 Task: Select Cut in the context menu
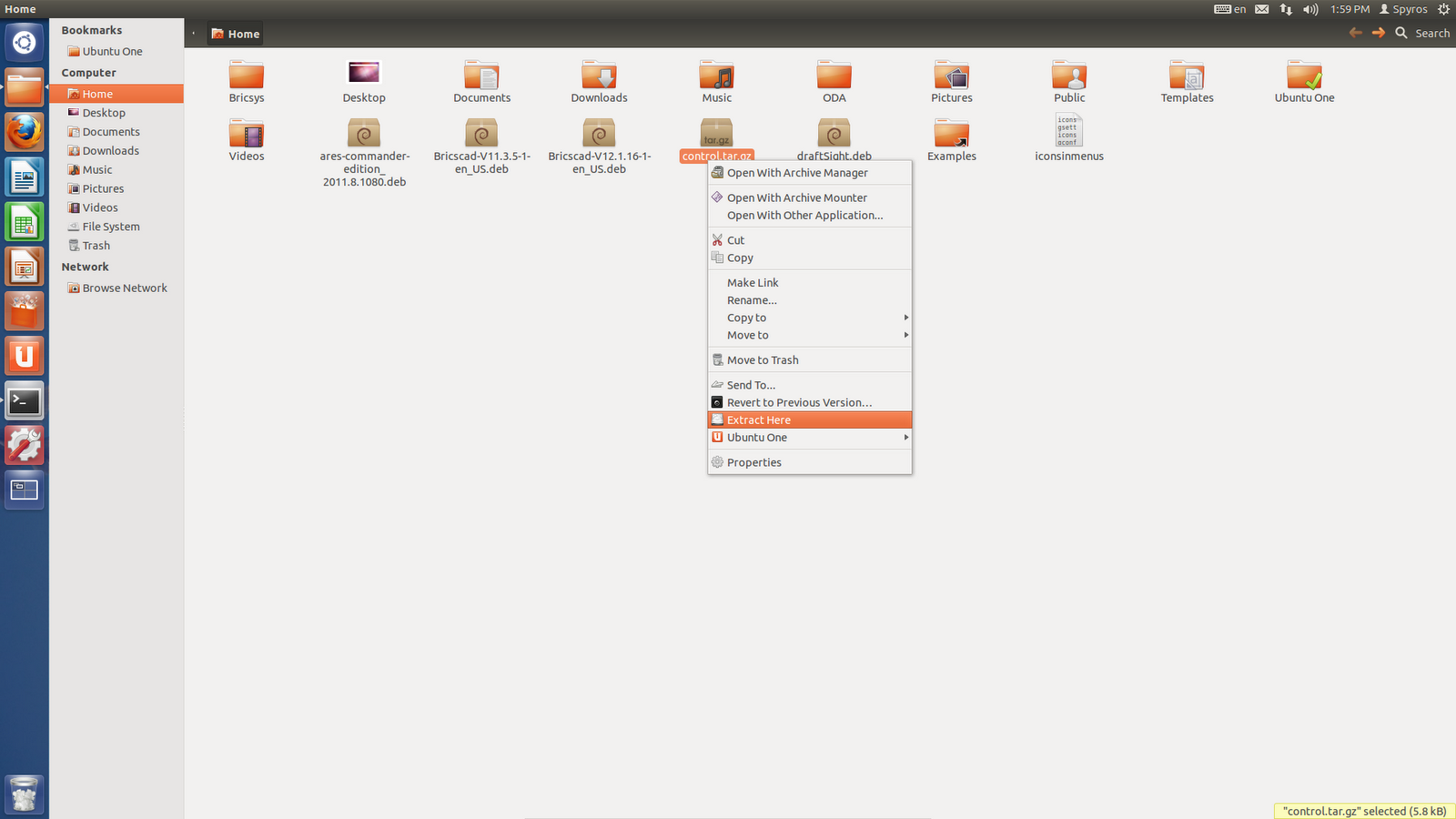(810, 240)
